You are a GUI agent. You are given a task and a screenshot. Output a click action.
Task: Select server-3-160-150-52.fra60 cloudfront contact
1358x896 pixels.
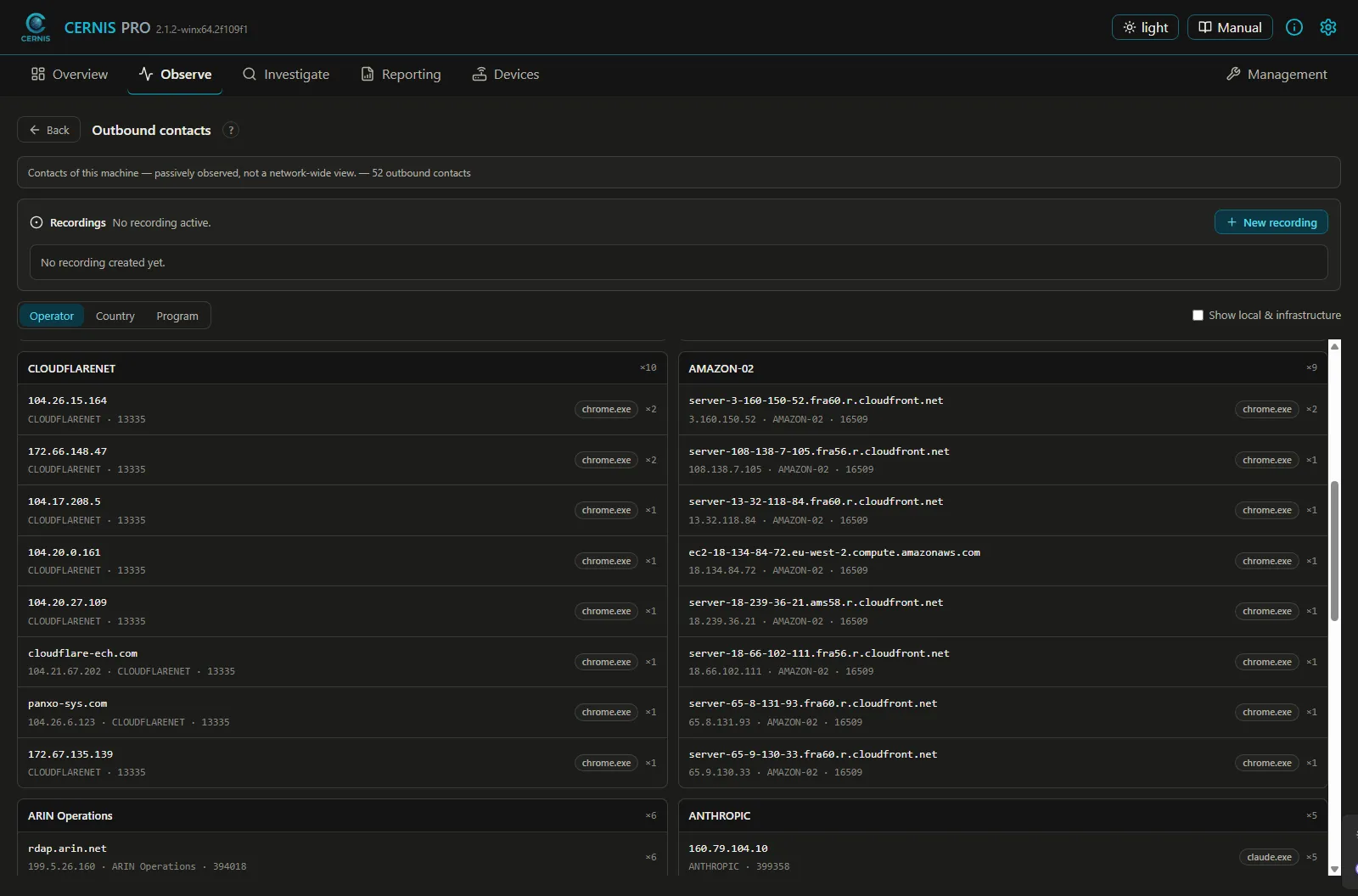coord(1003,410)
